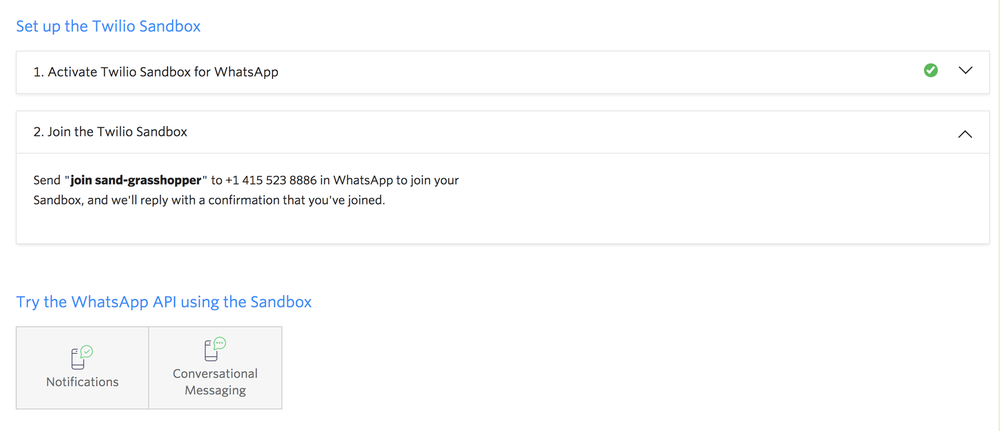Click the green checkmark on step 1
1000x431 pixels.
[x=930, y=70]
